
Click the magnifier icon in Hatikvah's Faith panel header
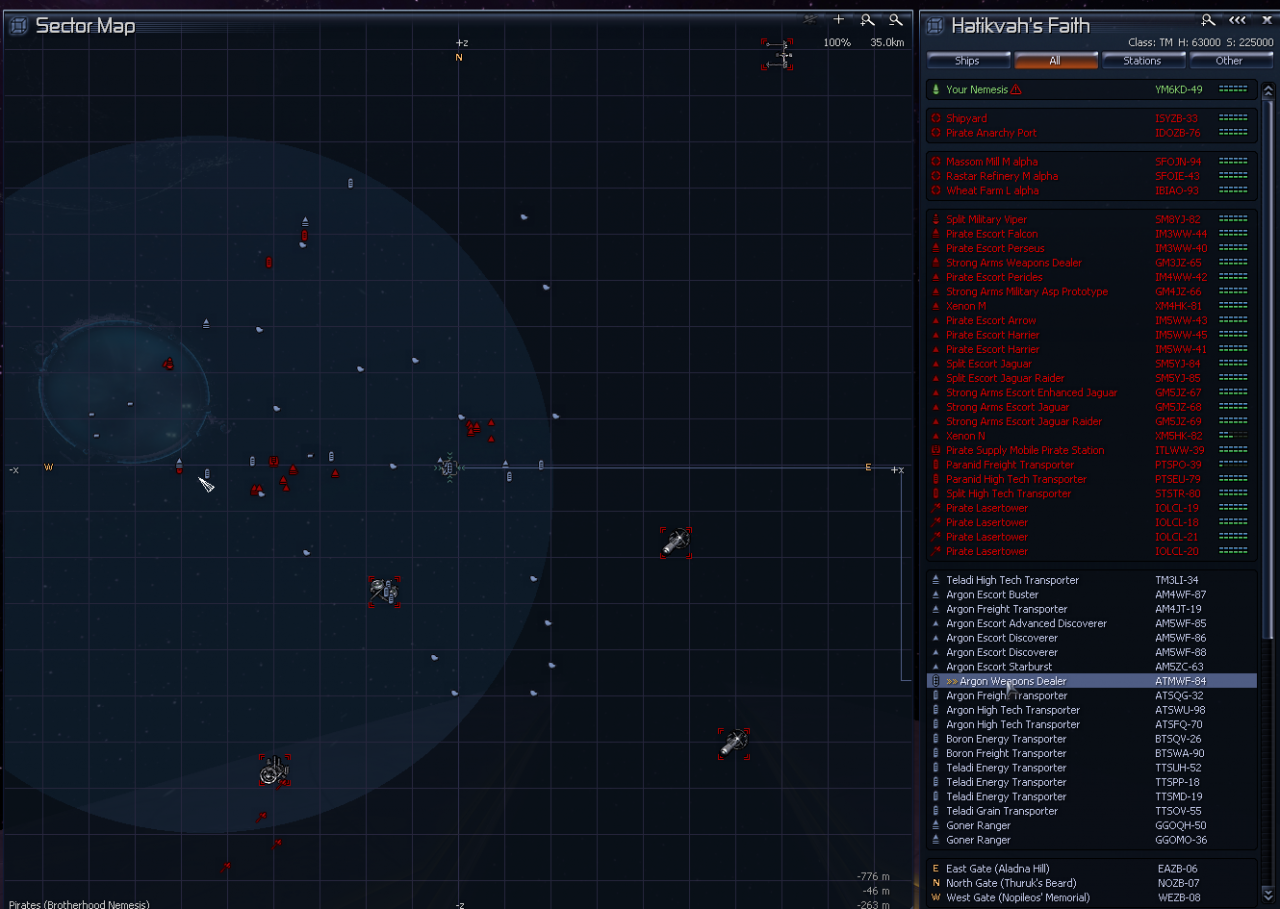coord(1208,19)
